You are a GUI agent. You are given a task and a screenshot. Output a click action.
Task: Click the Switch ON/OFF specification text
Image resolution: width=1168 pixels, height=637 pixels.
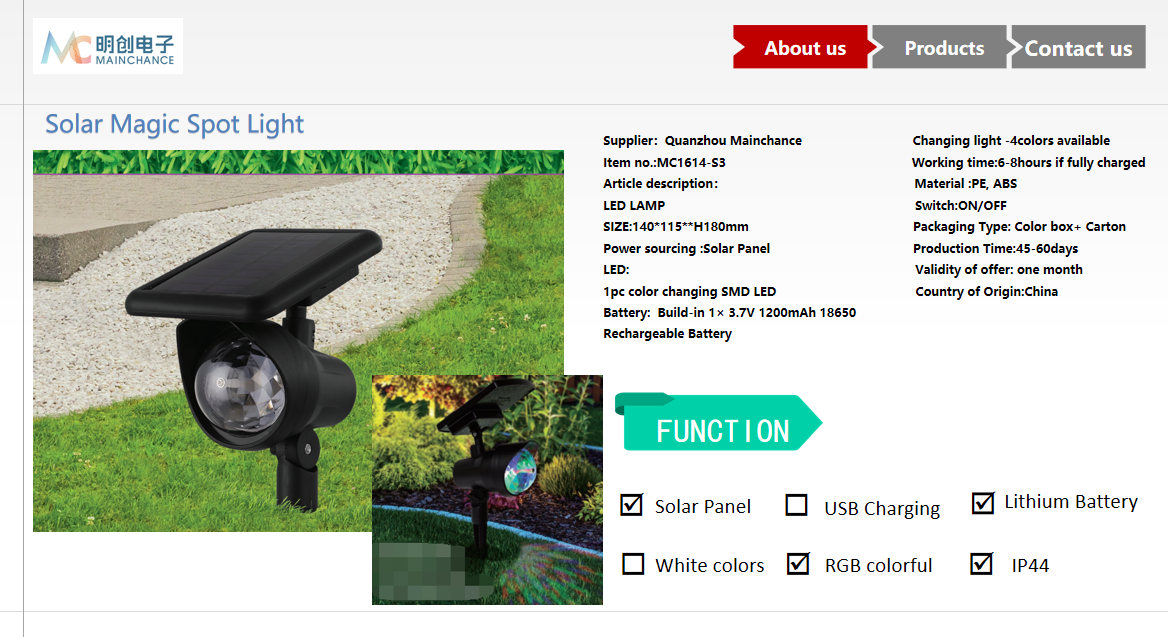pos(960,206)
